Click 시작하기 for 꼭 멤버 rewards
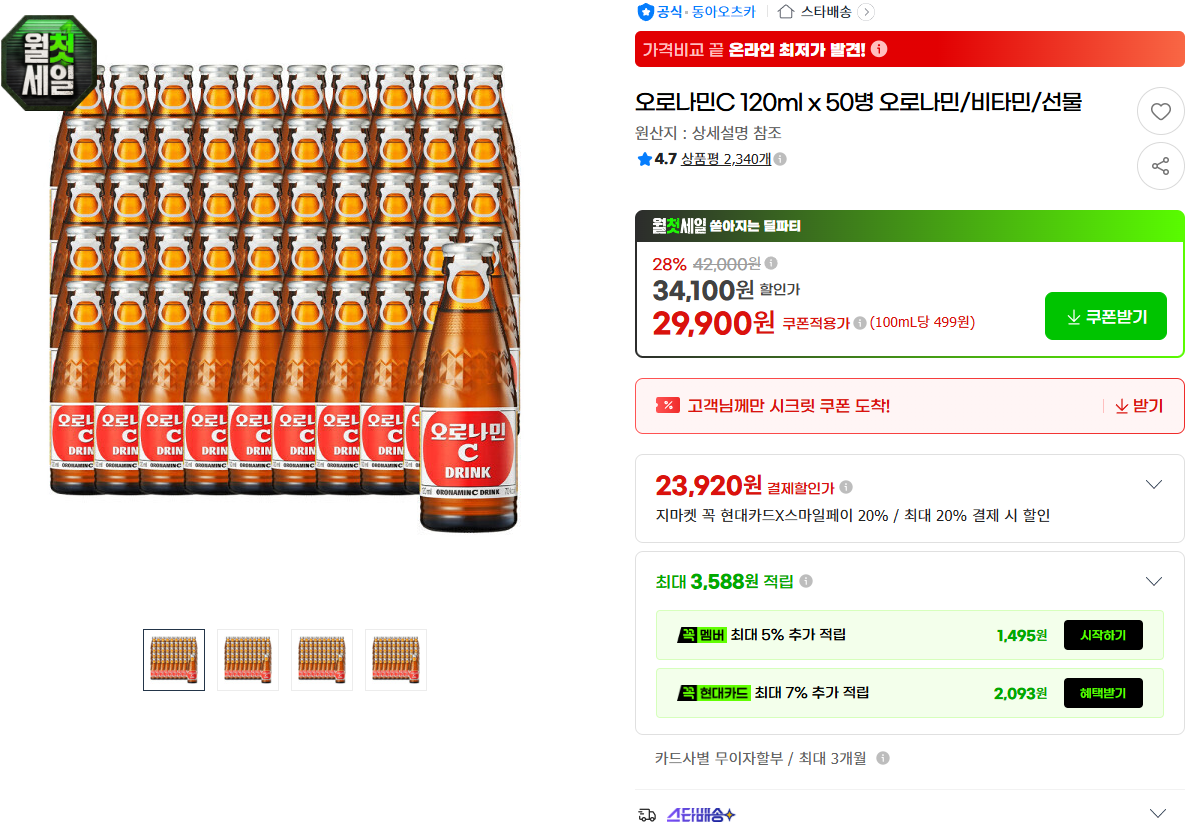Viewport: 1187px width, 829px height. pyautogui.click(x=1103, y=635)
